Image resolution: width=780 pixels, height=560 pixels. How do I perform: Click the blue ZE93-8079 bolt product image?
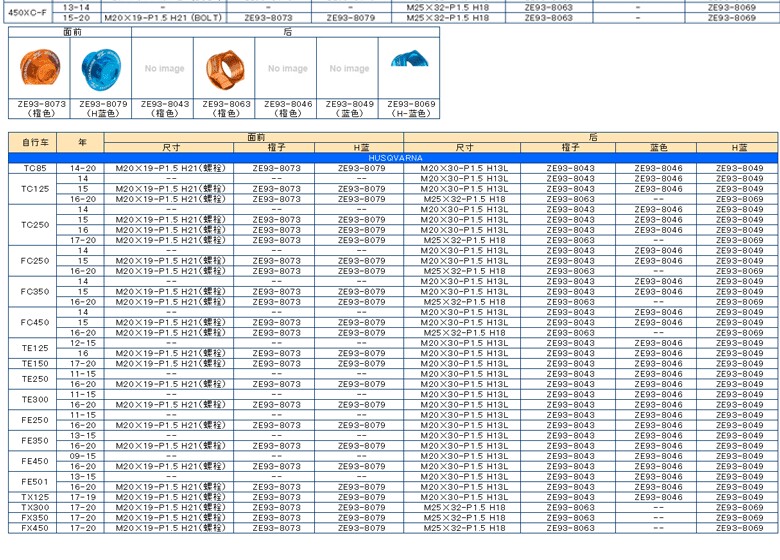101,69
